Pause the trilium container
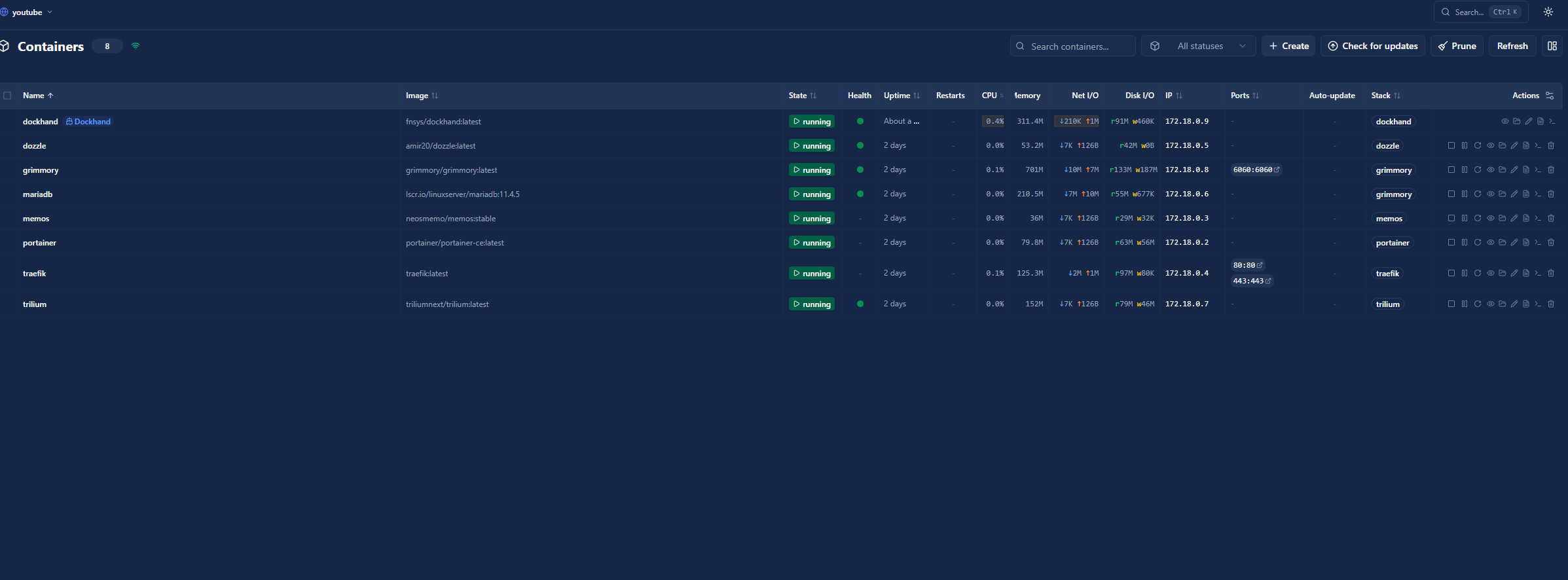This screenshot has width=1568, height=580. pos(1465,304)
